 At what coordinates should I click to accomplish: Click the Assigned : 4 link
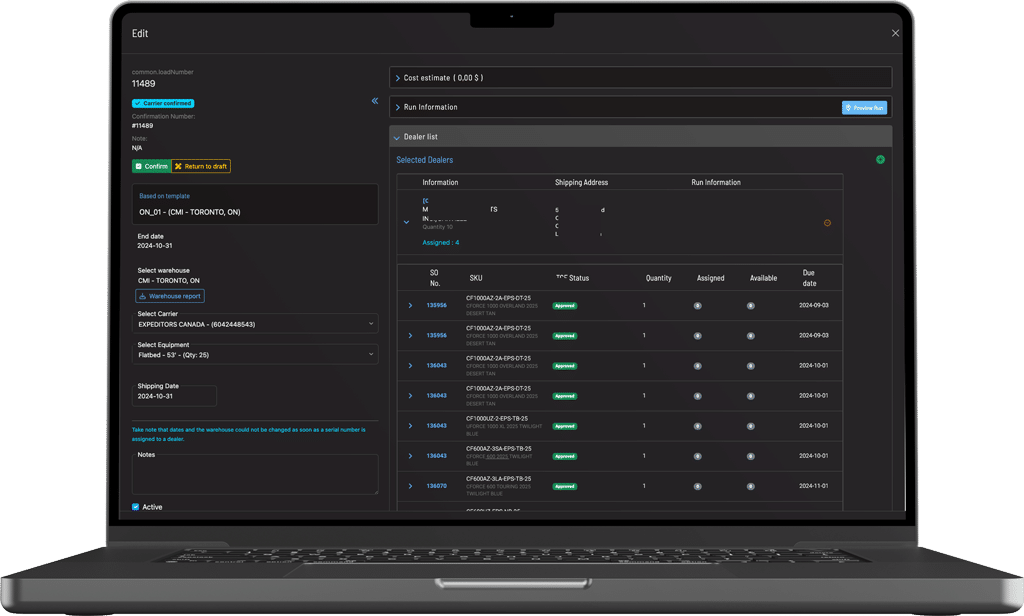pyautogui.click(x=441, y=242)
